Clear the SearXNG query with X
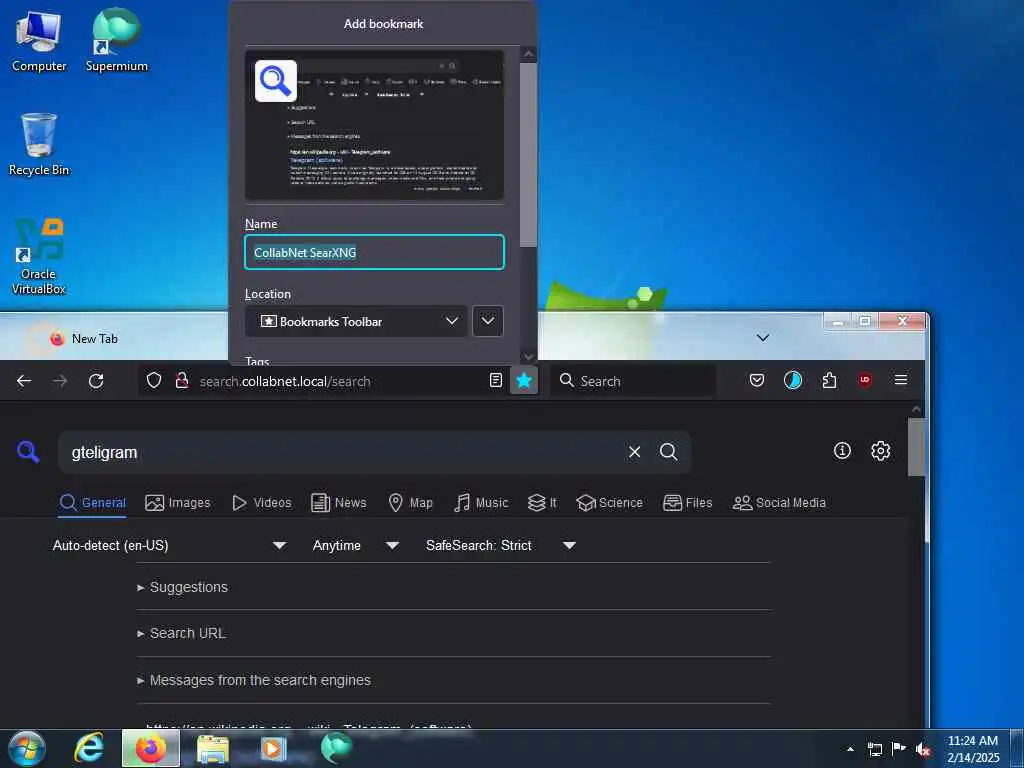 coord(634,452)
